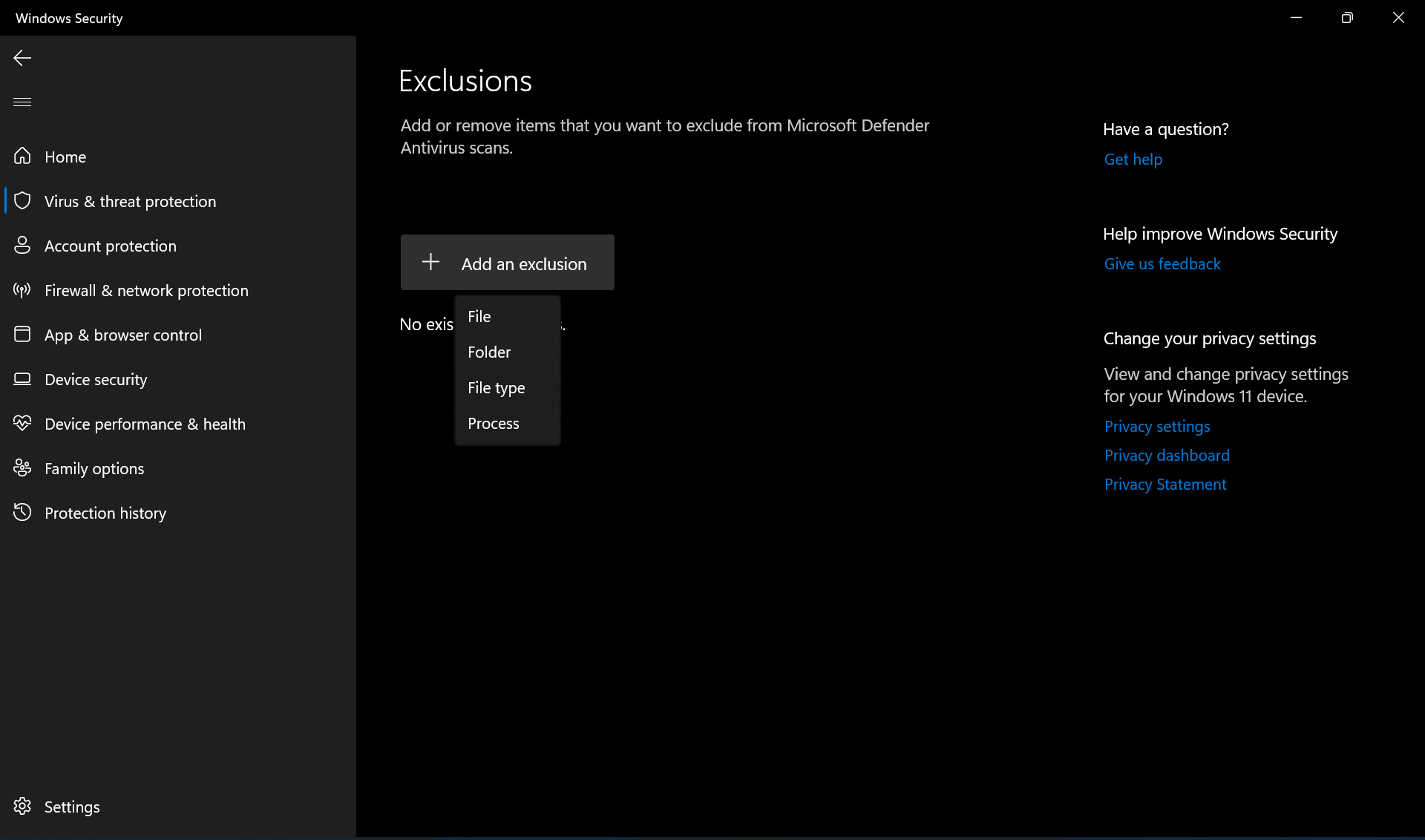Click the Family options people icon
The height and width of the screenshot is (840, 1425).
[22, 468]
